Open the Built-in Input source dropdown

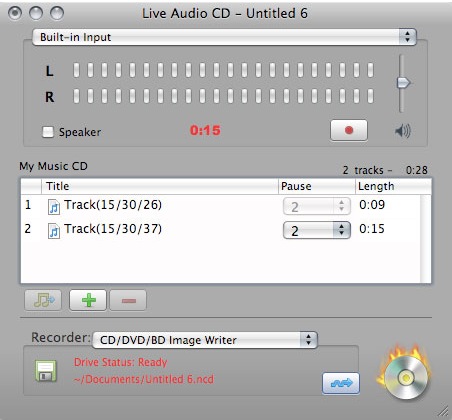click(224, 37)
